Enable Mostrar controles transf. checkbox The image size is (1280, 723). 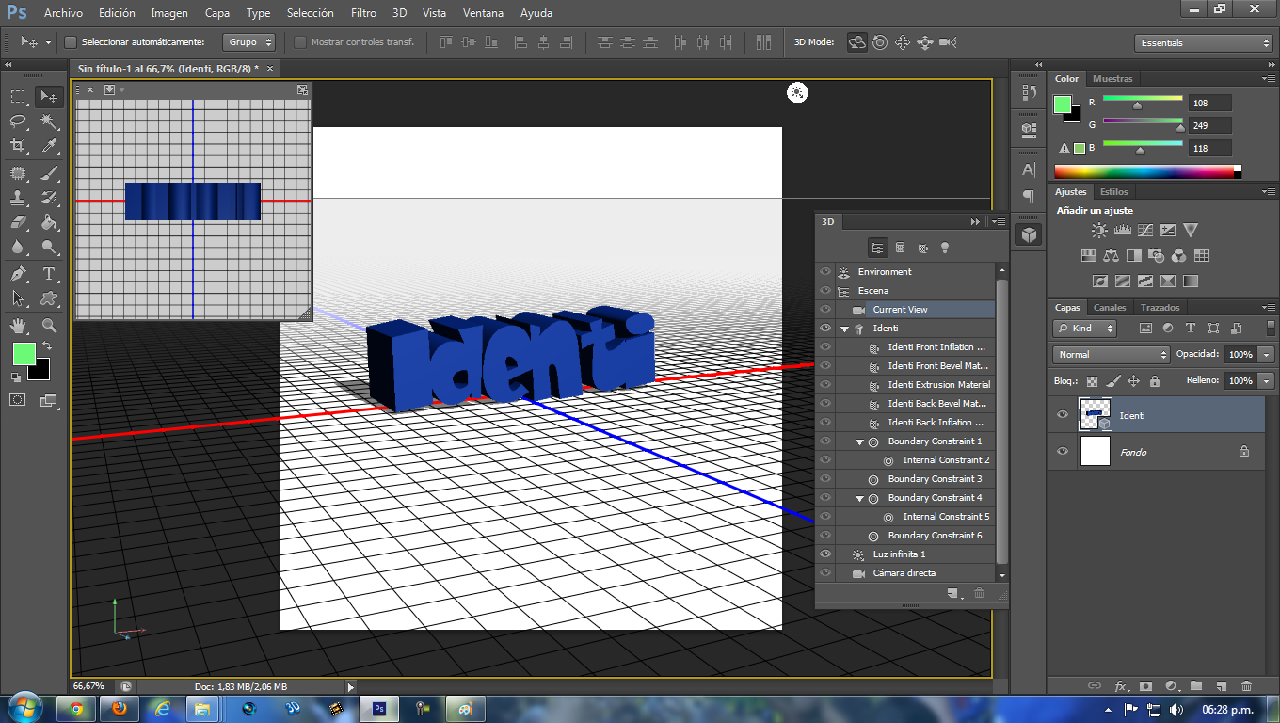click(300, 42)
